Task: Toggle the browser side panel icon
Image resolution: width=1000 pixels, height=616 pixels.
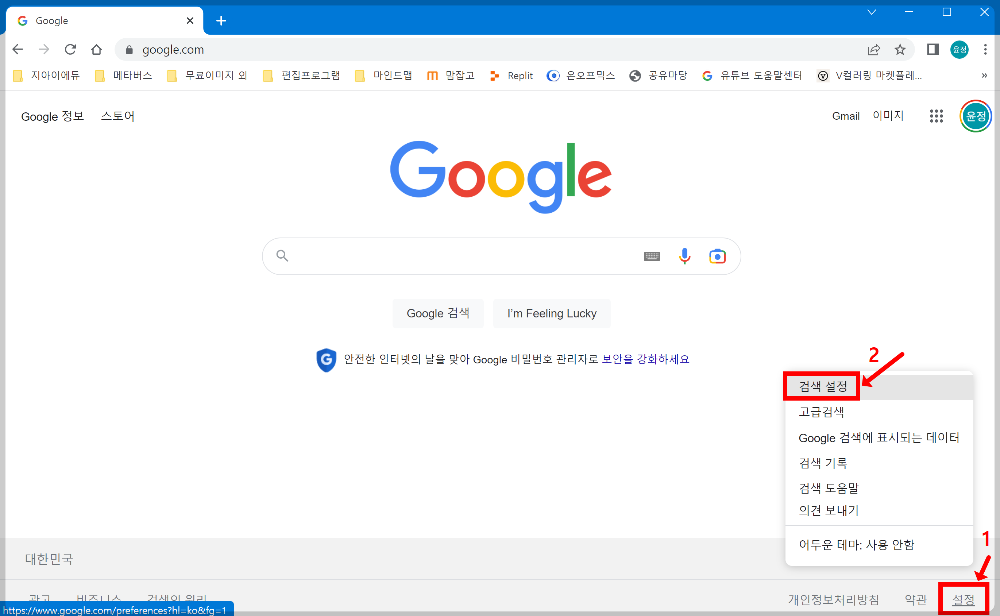Action: click(x=932, y=50)
